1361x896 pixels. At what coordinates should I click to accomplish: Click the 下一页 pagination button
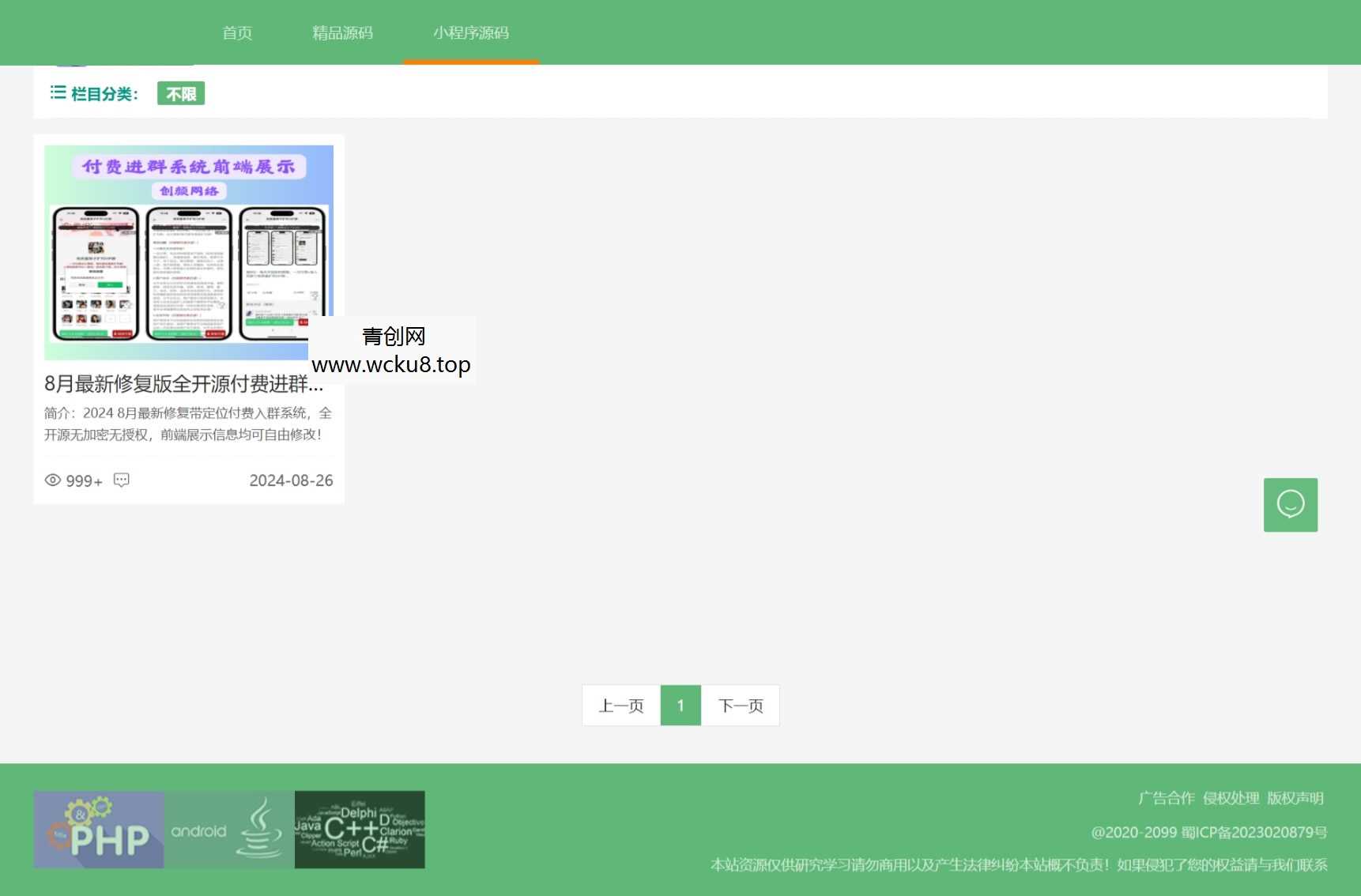(x=740, y=705)
